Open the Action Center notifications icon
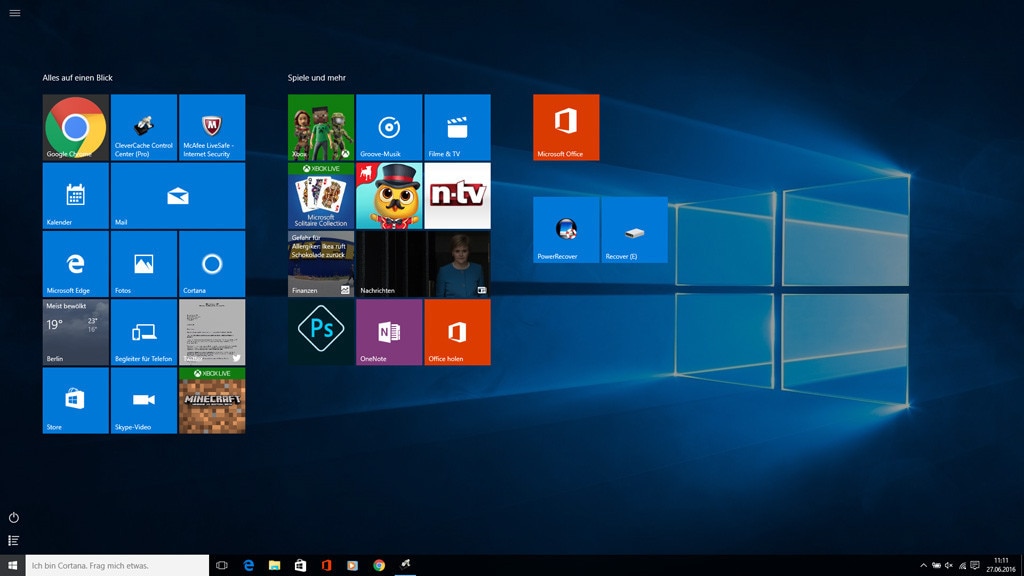The height and width of the screenshot is (576, 1024). 975,566
